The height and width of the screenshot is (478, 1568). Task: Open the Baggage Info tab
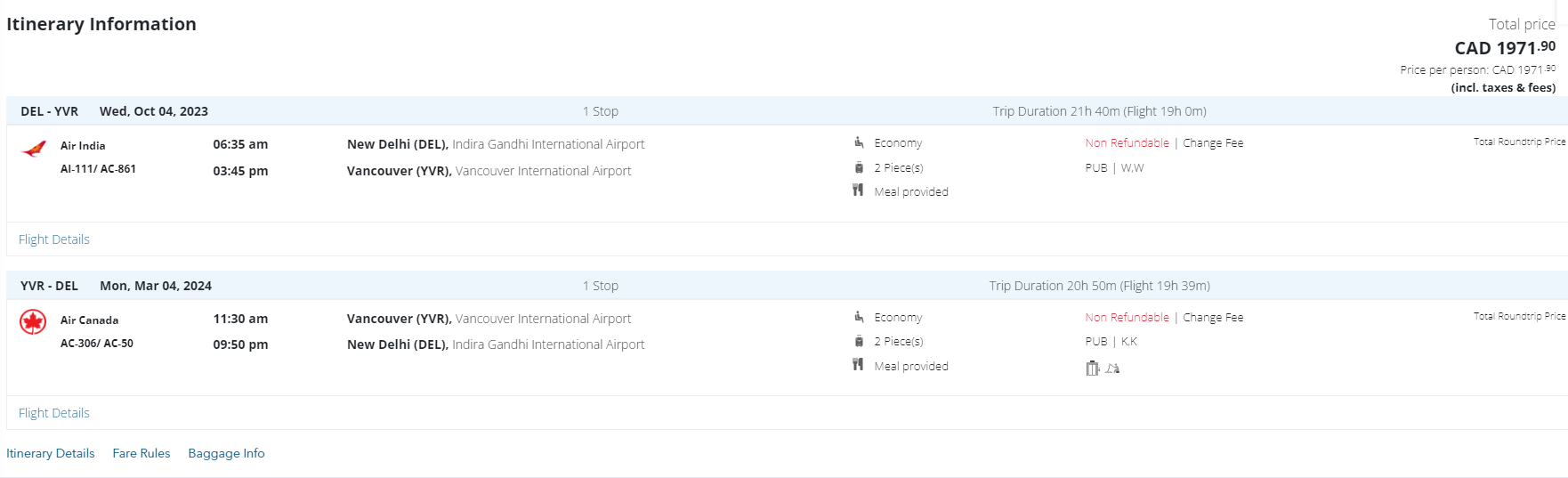point(226,453)
